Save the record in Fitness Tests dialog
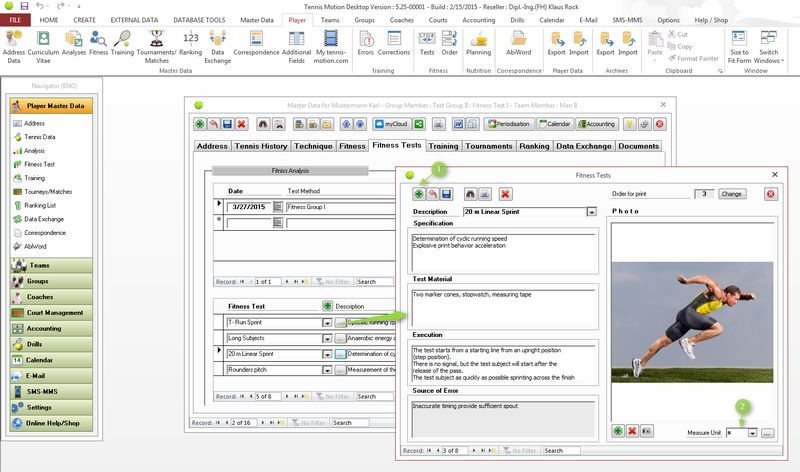Screen dimensions: 800x472 coord(446,194)
